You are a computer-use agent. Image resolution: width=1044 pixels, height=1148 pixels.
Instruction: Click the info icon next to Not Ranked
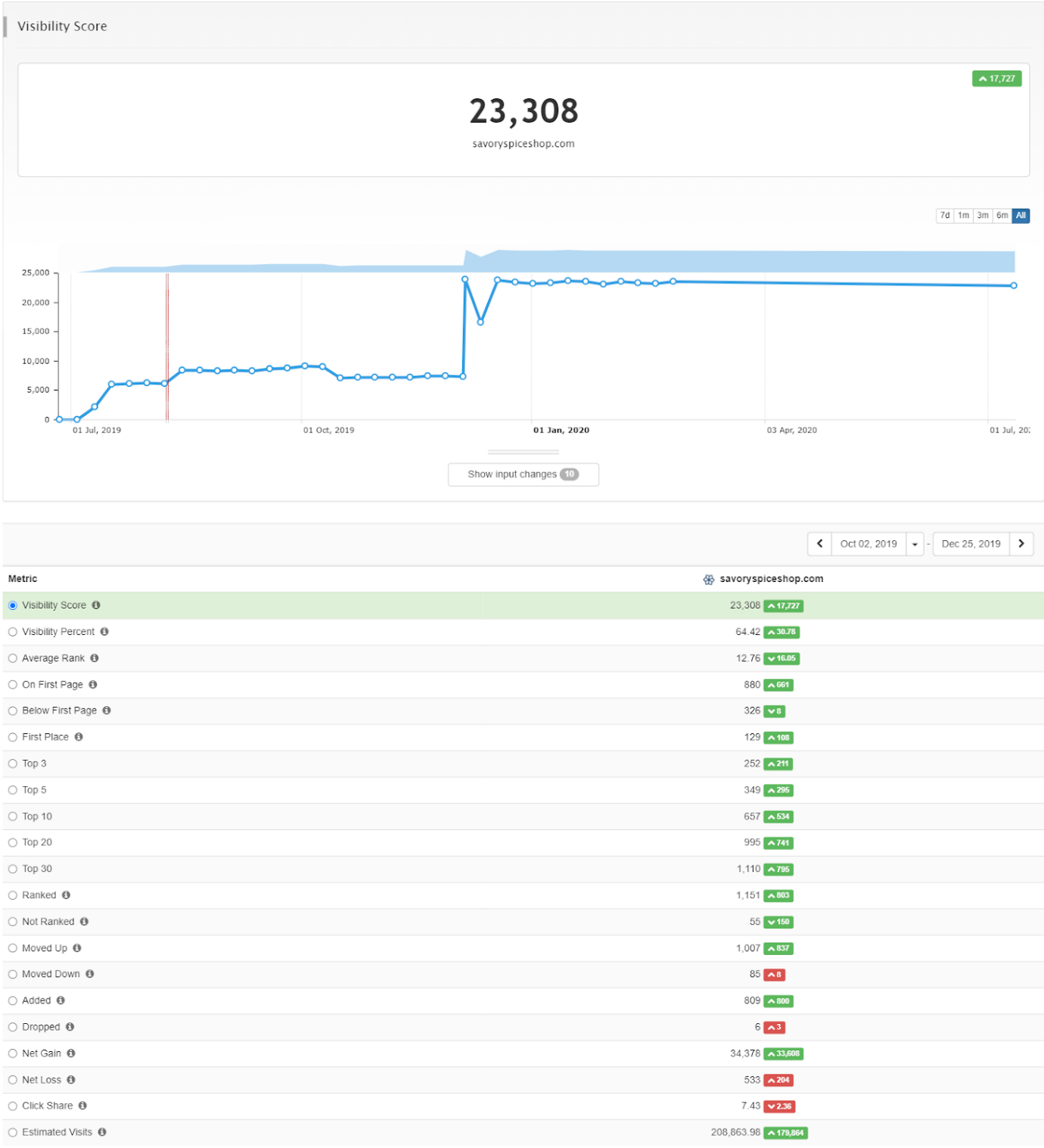pos(83,921)
